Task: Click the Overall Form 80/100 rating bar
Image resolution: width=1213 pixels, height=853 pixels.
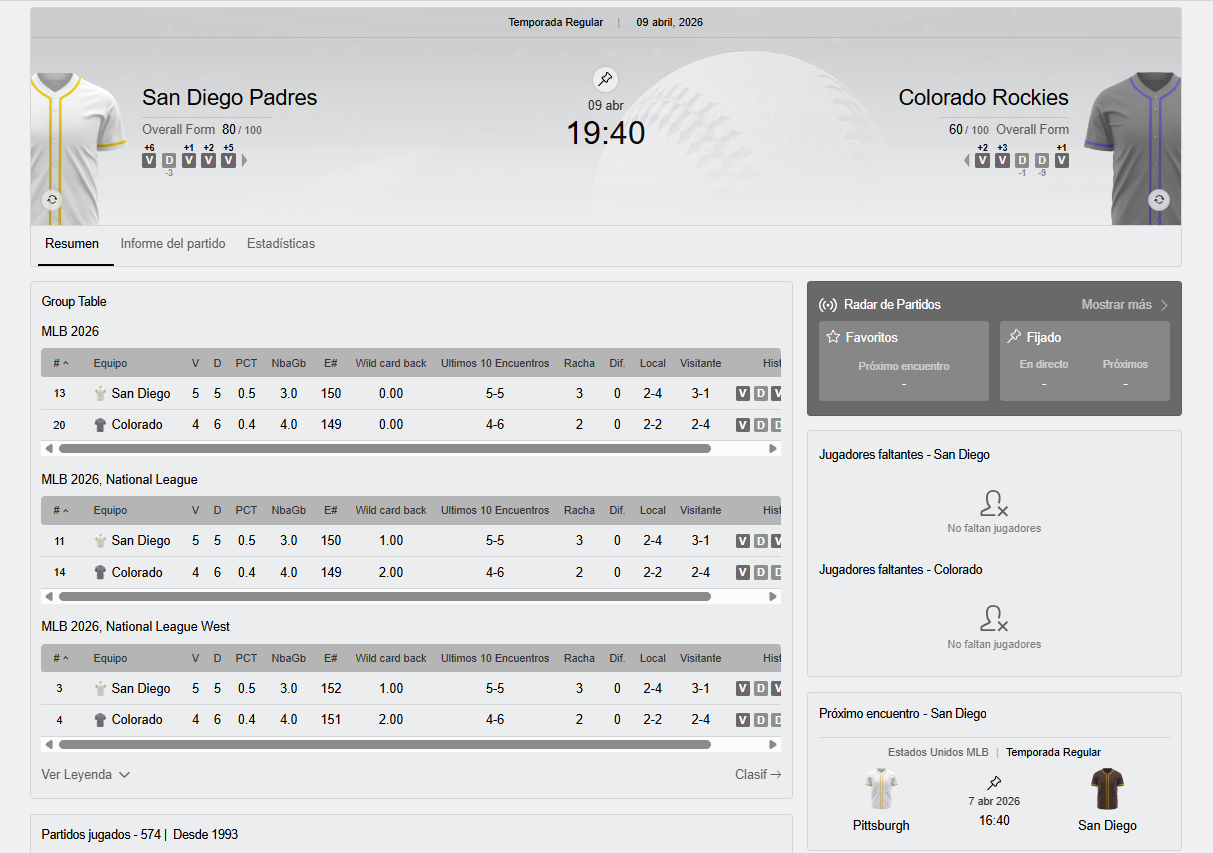Action: click(x=203, y=129)
